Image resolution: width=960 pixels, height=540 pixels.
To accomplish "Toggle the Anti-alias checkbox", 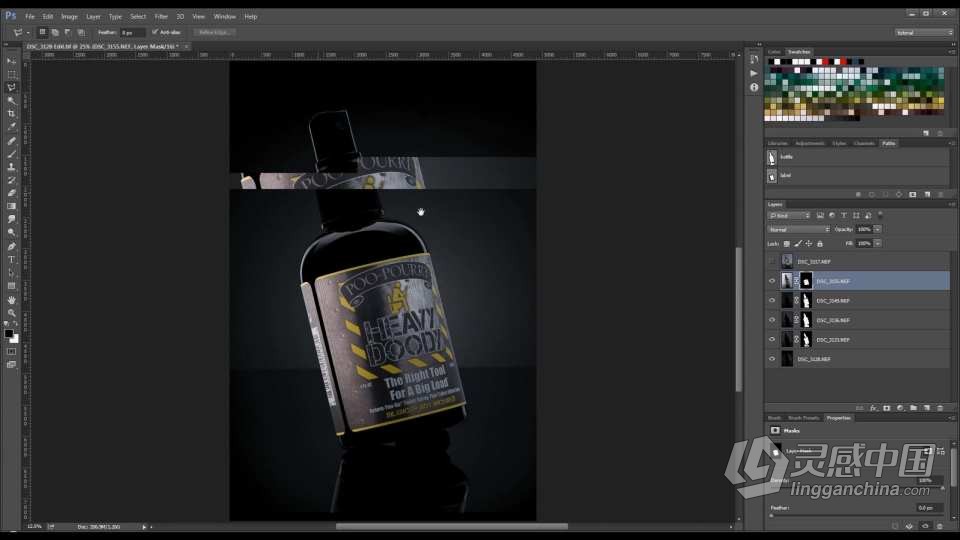I will (x=154, y=32).
